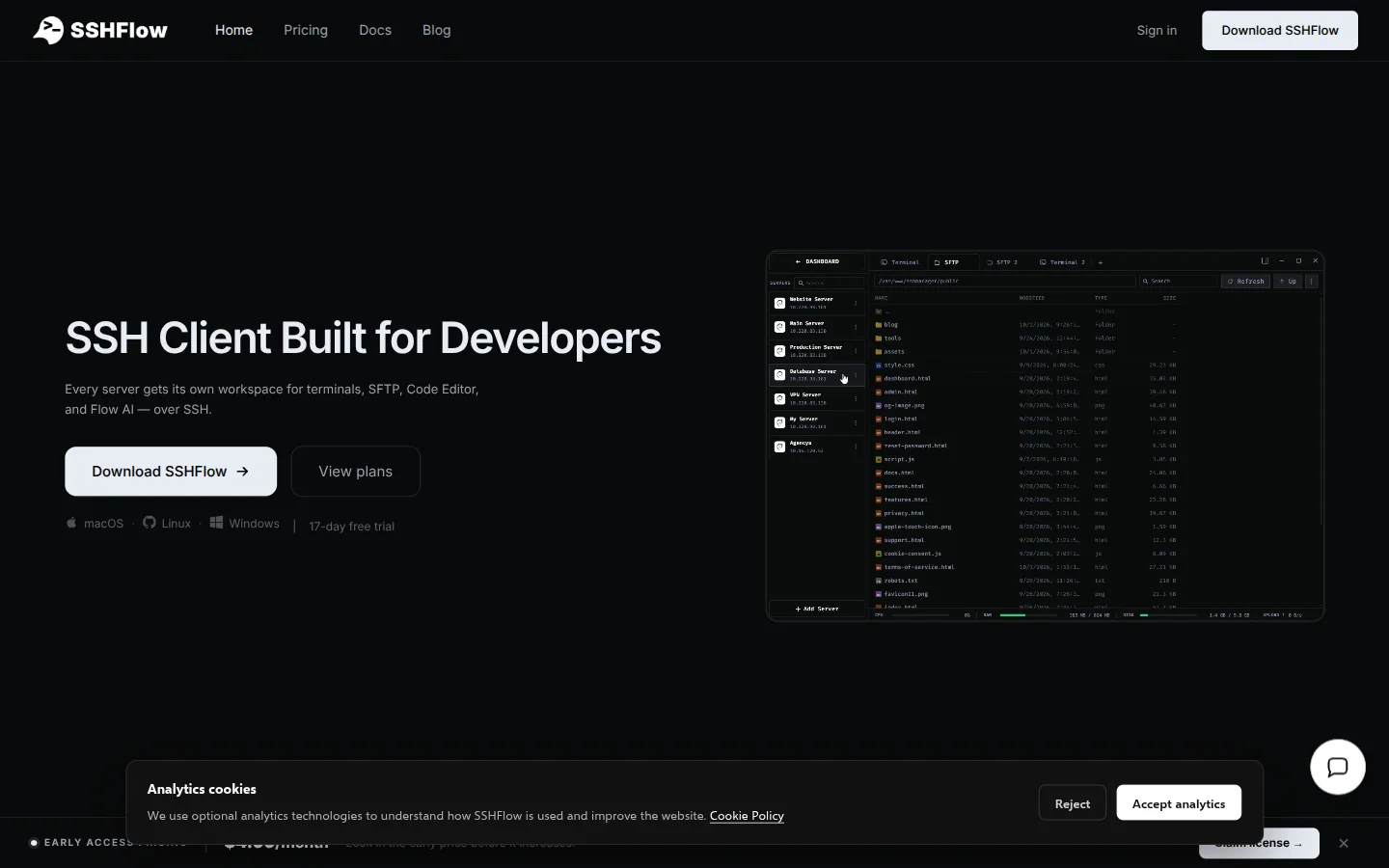Visit the Blog page
This screenshot has height=868, width=1389.
click(437, 30)
